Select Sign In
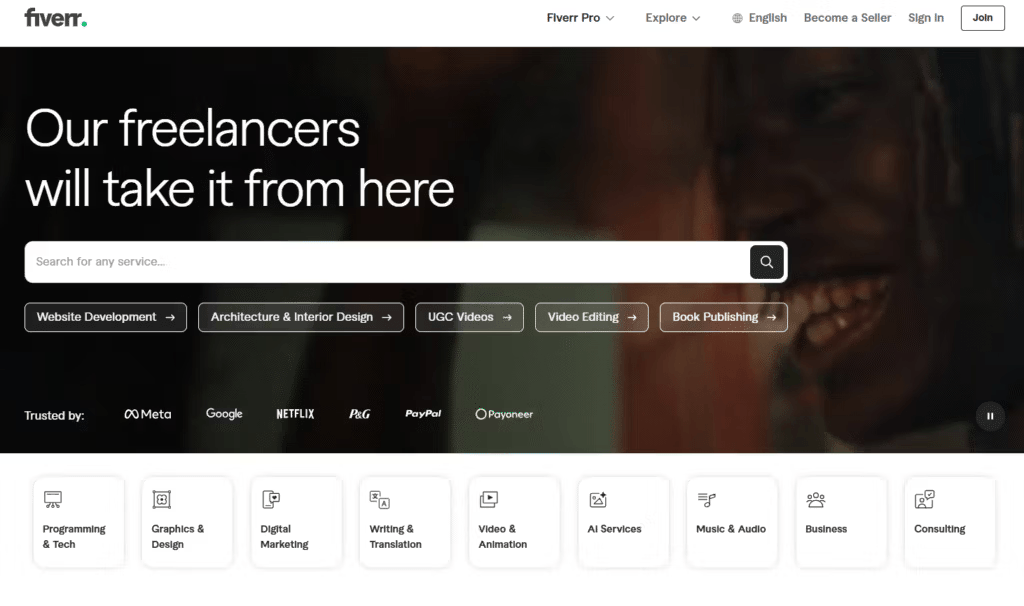The image size is (1024, 606). pos(925,17)
